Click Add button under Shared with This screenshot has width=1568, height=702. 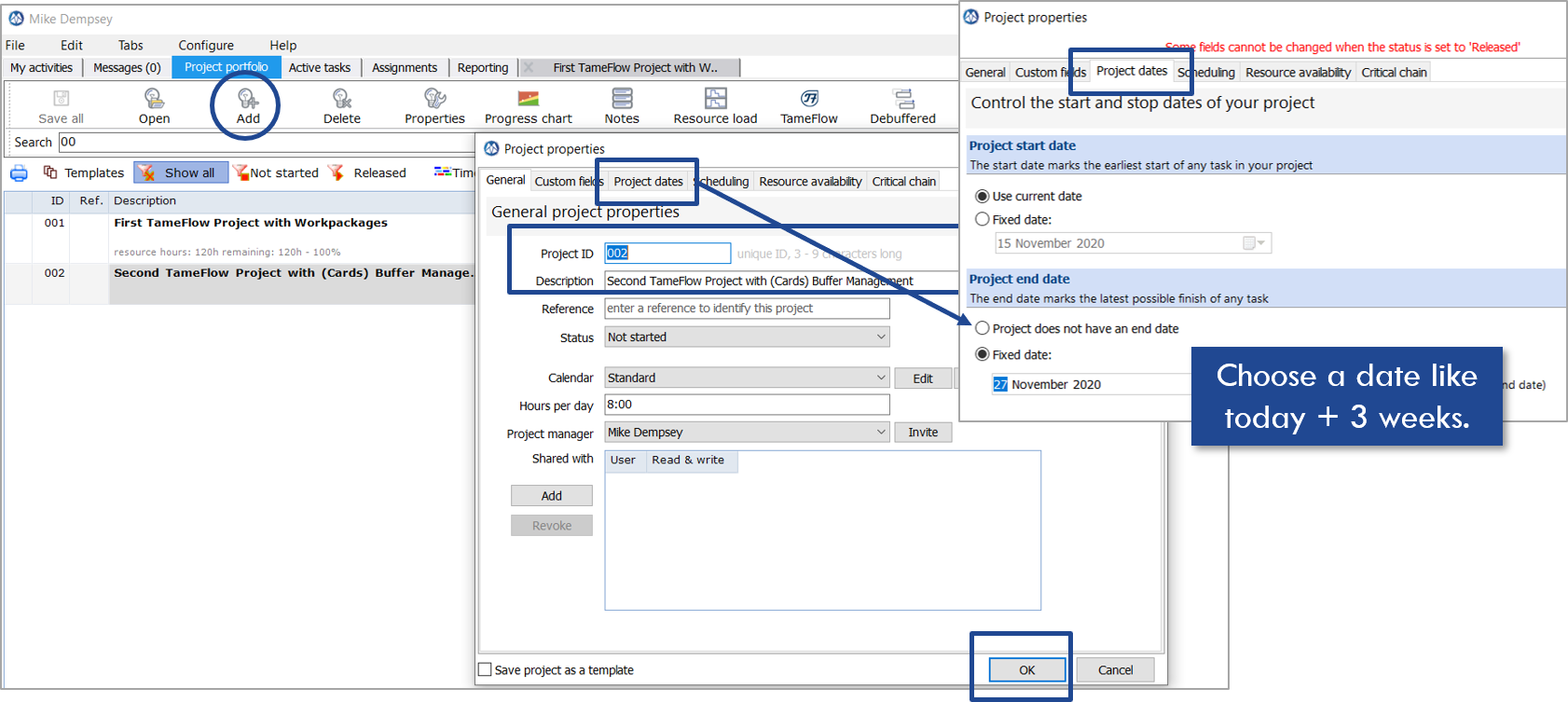[x=552, y=496]
